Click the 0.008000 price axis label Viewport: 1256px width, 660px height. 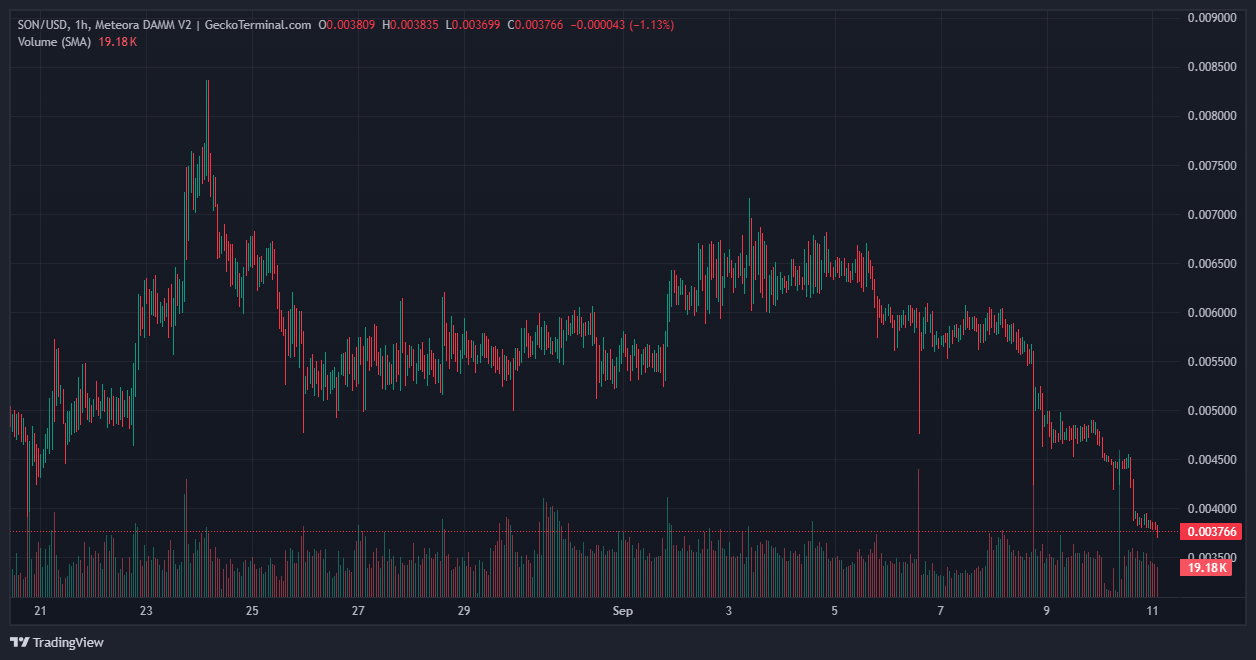point(1211,116)
